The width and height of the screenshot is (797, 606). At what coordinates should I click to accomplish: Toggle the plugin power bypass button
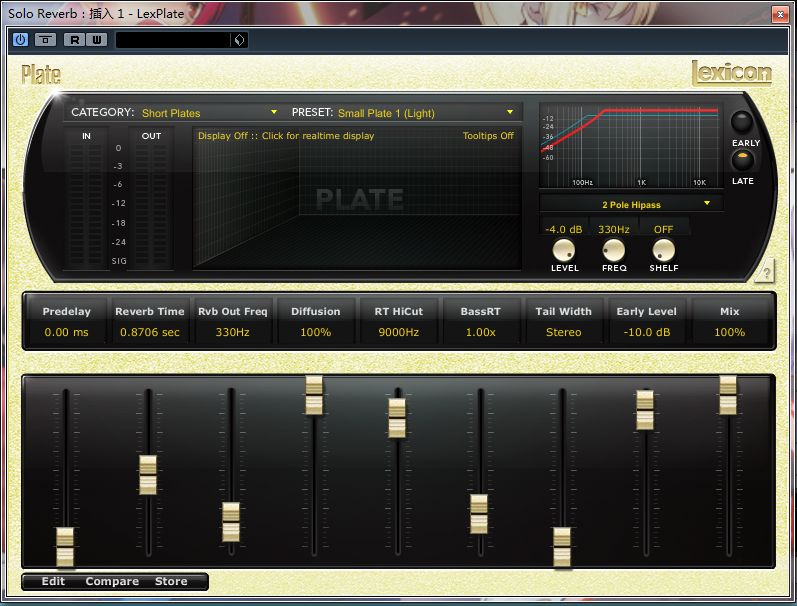click(x=20, y=39)
